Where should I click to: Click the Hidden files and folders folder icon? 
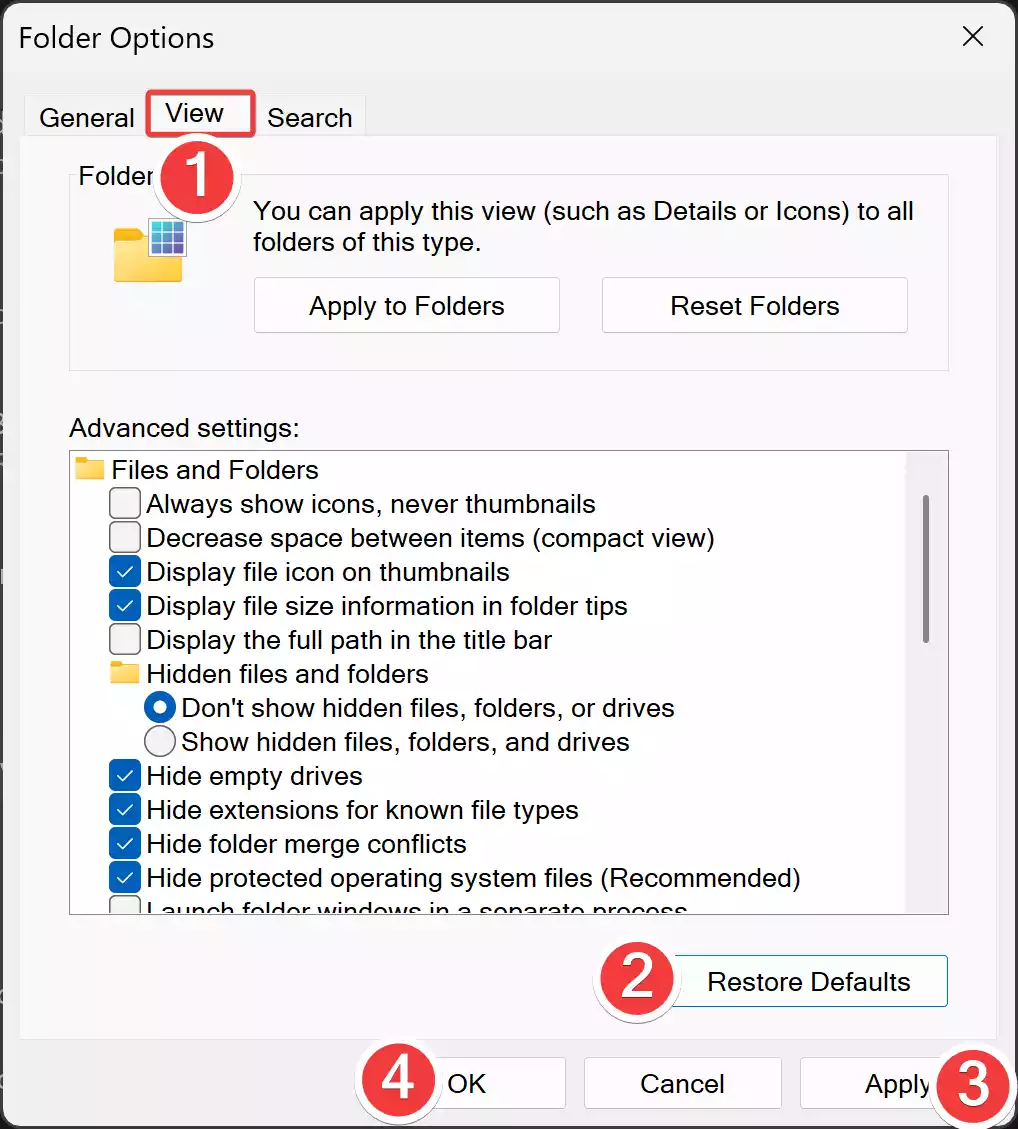[123, 673]
